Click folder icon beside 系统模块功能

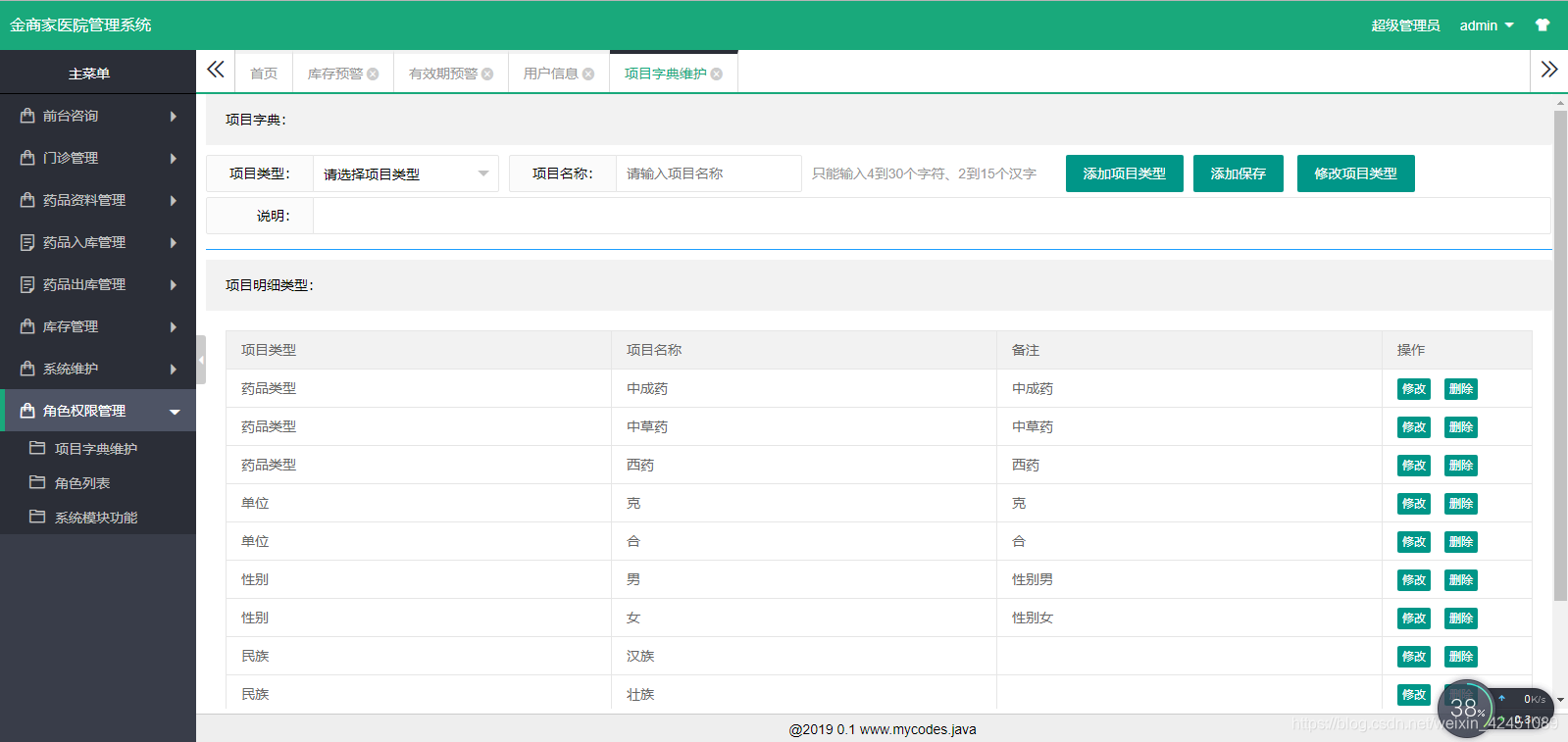pos(37,517)
